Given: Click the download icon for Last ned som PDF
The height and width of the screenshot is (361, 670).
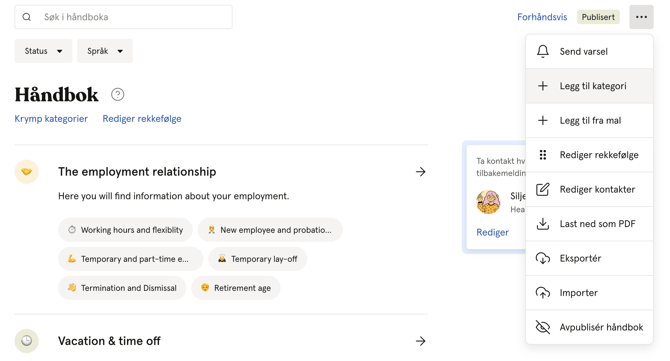Looking at the screenshot, I should [543, 224].
